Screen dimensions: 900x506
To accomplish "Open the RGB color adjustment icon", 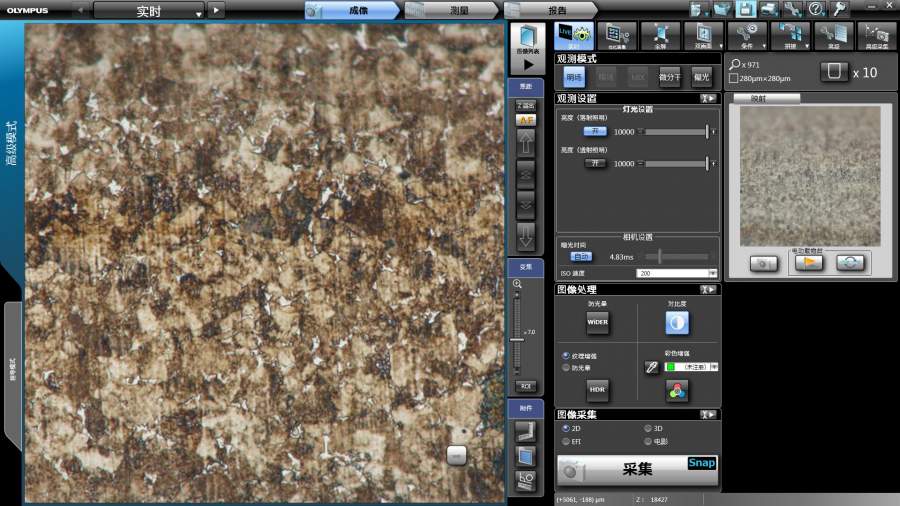I will (677, 391).
